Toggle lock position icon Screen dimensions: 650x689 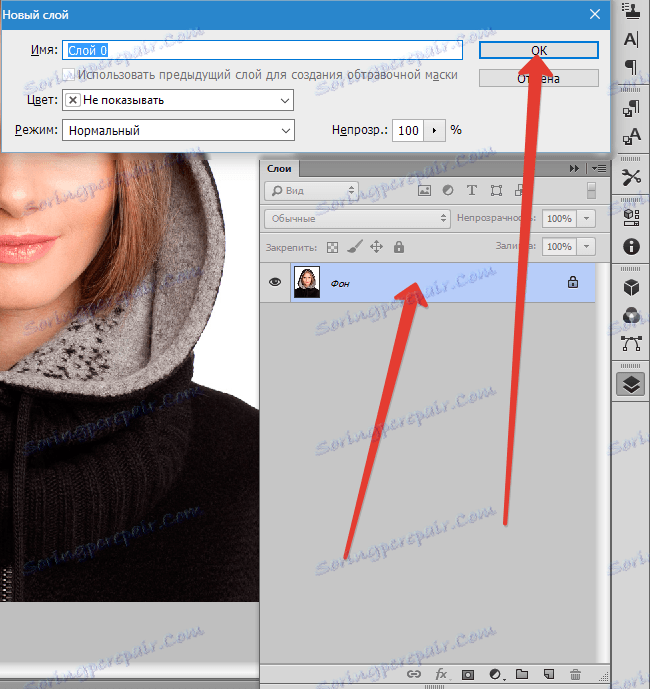click(376, 247)
